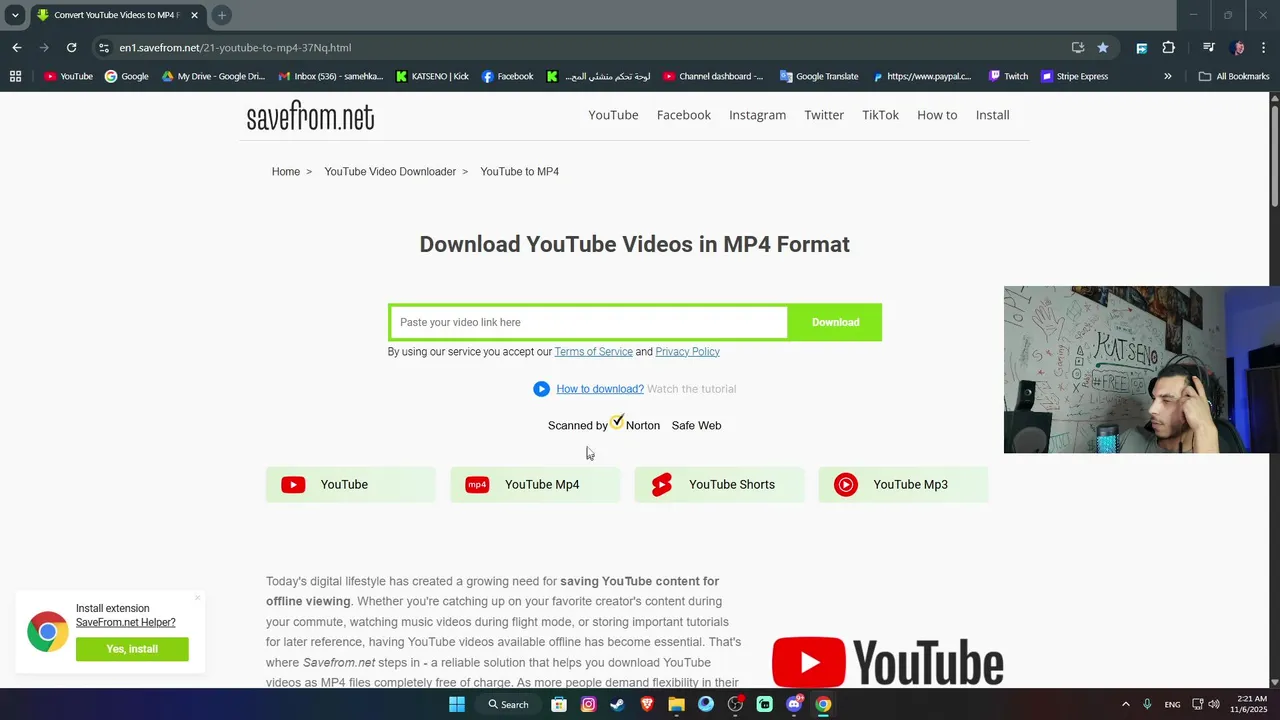Viewport: 1280px width, 720px height.
Task: Open the Chrome three-dot menu
Action: 1265,47
